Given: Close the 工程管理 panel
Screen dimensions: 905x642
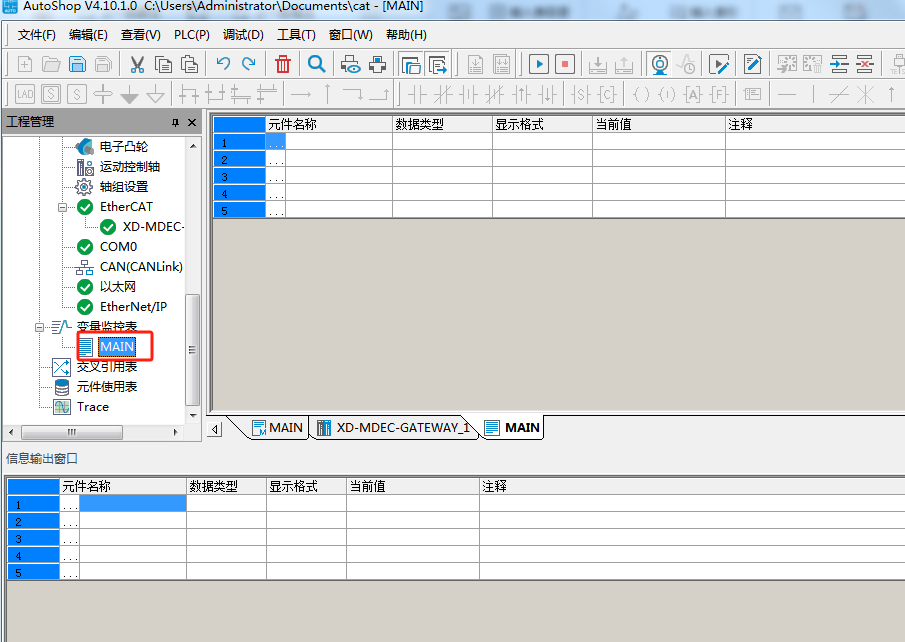Looking at the screenshot, I should coord(192,122).
